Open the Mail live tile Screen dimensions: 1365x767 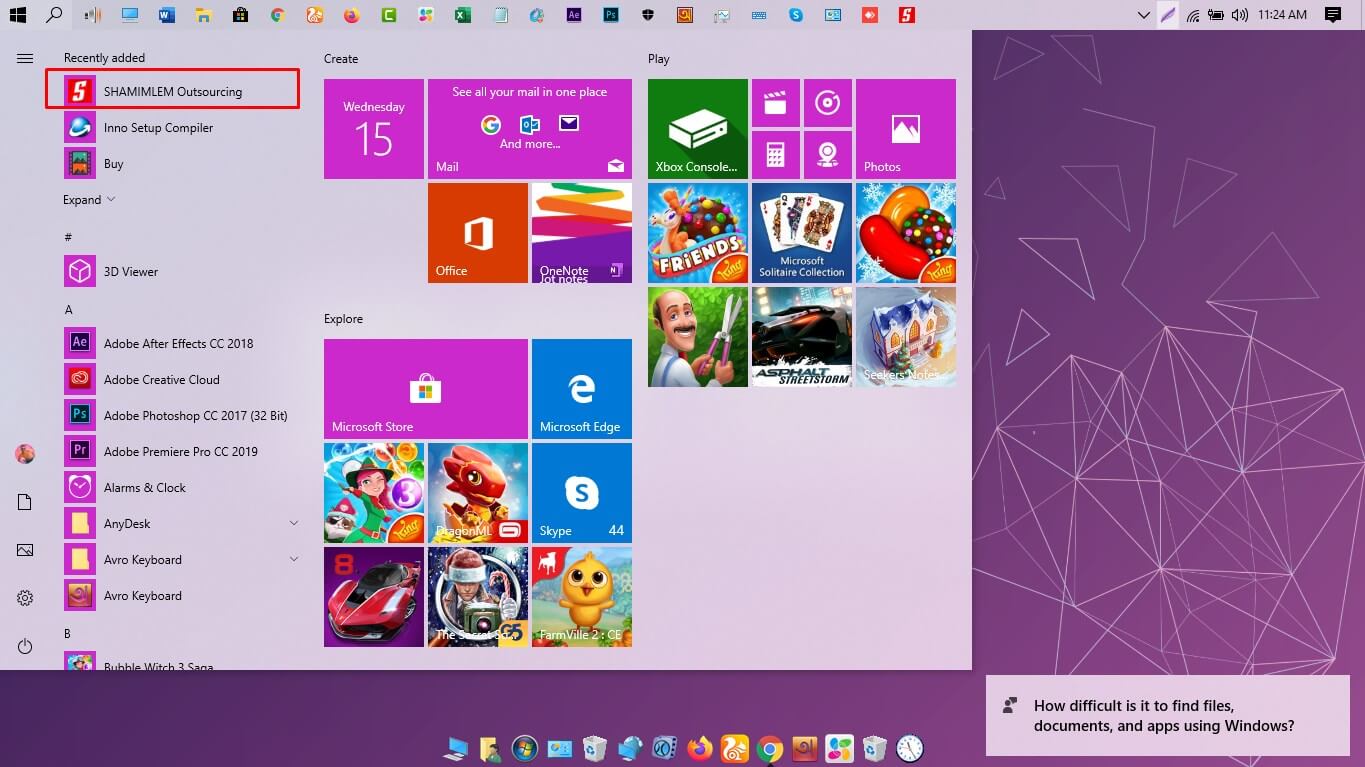pos(530,129)
